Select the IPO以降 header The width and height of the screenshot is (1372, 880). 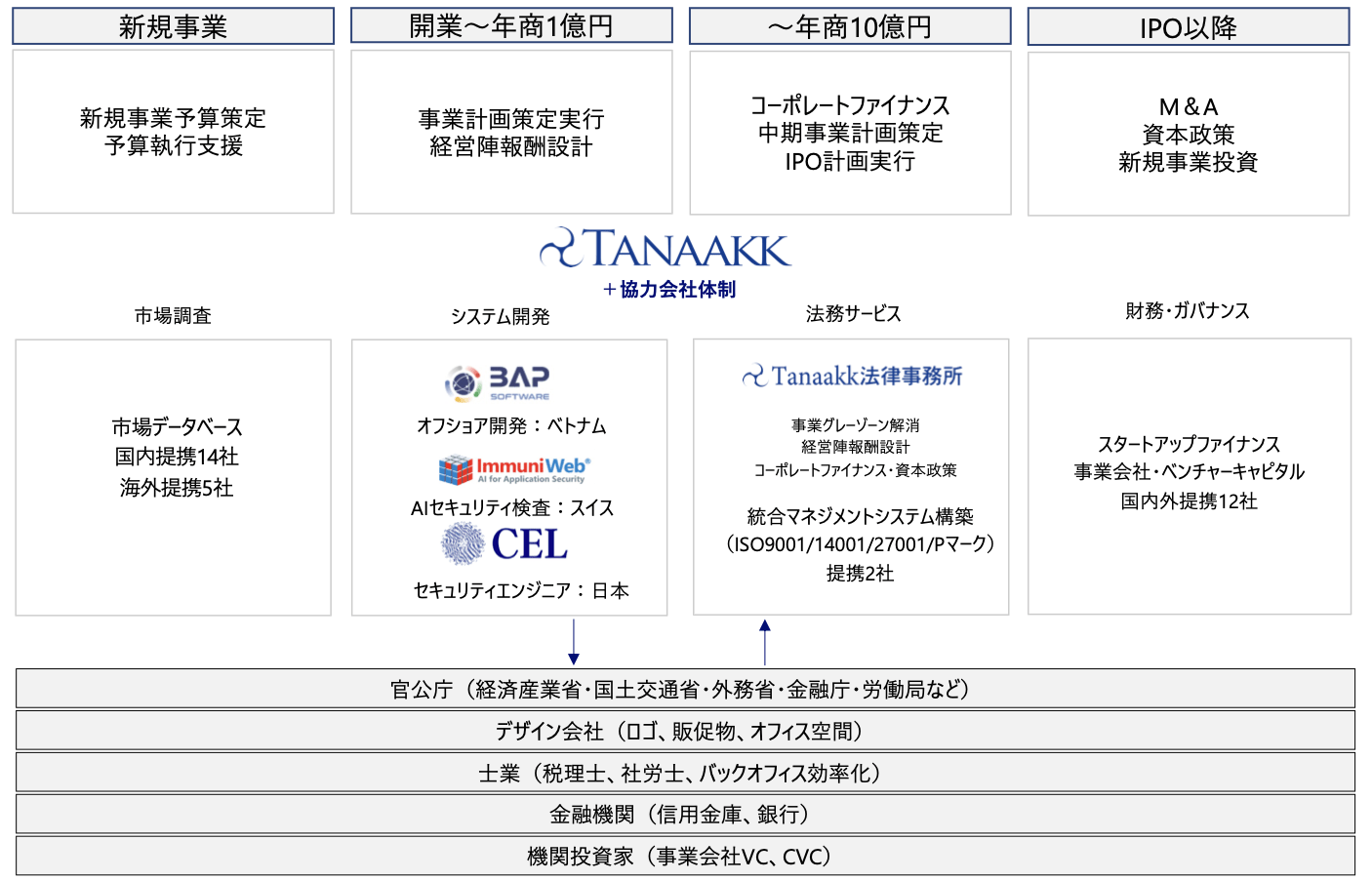coord(1188,28)
